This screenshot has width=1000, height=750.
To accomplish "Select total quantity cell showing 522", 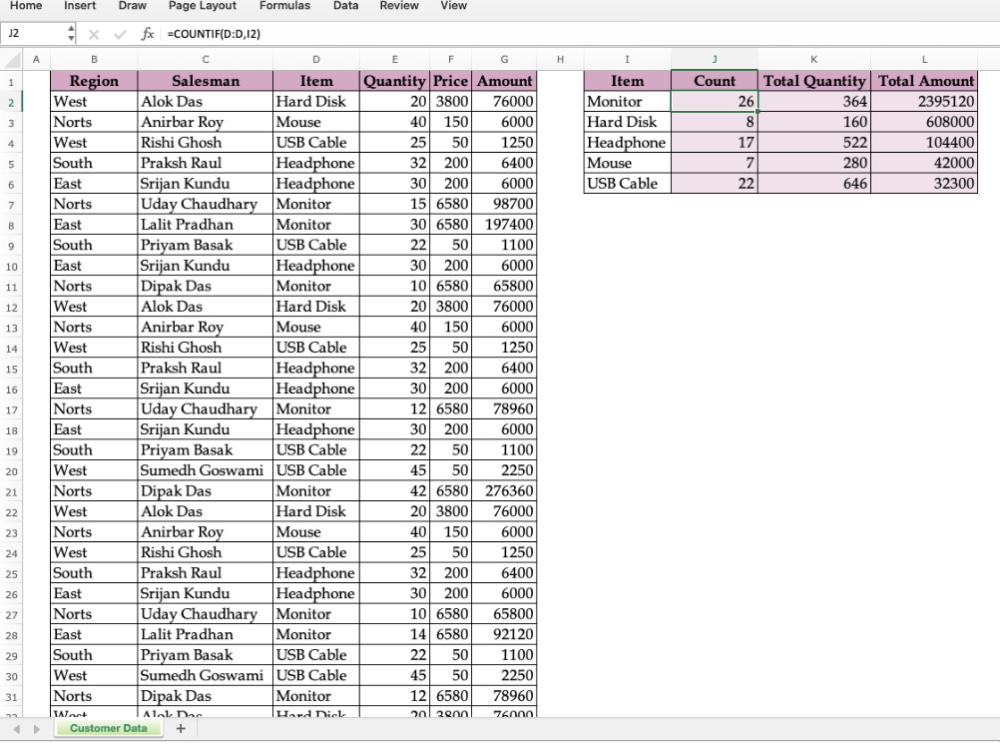I will point(814,142).
